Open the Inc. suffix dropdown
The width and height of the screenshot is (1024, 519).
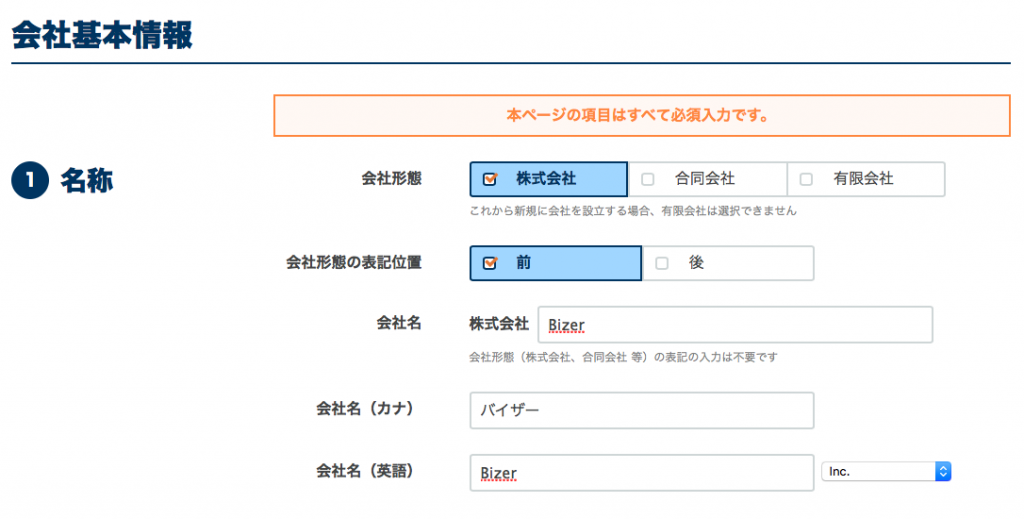click(886, 471)
